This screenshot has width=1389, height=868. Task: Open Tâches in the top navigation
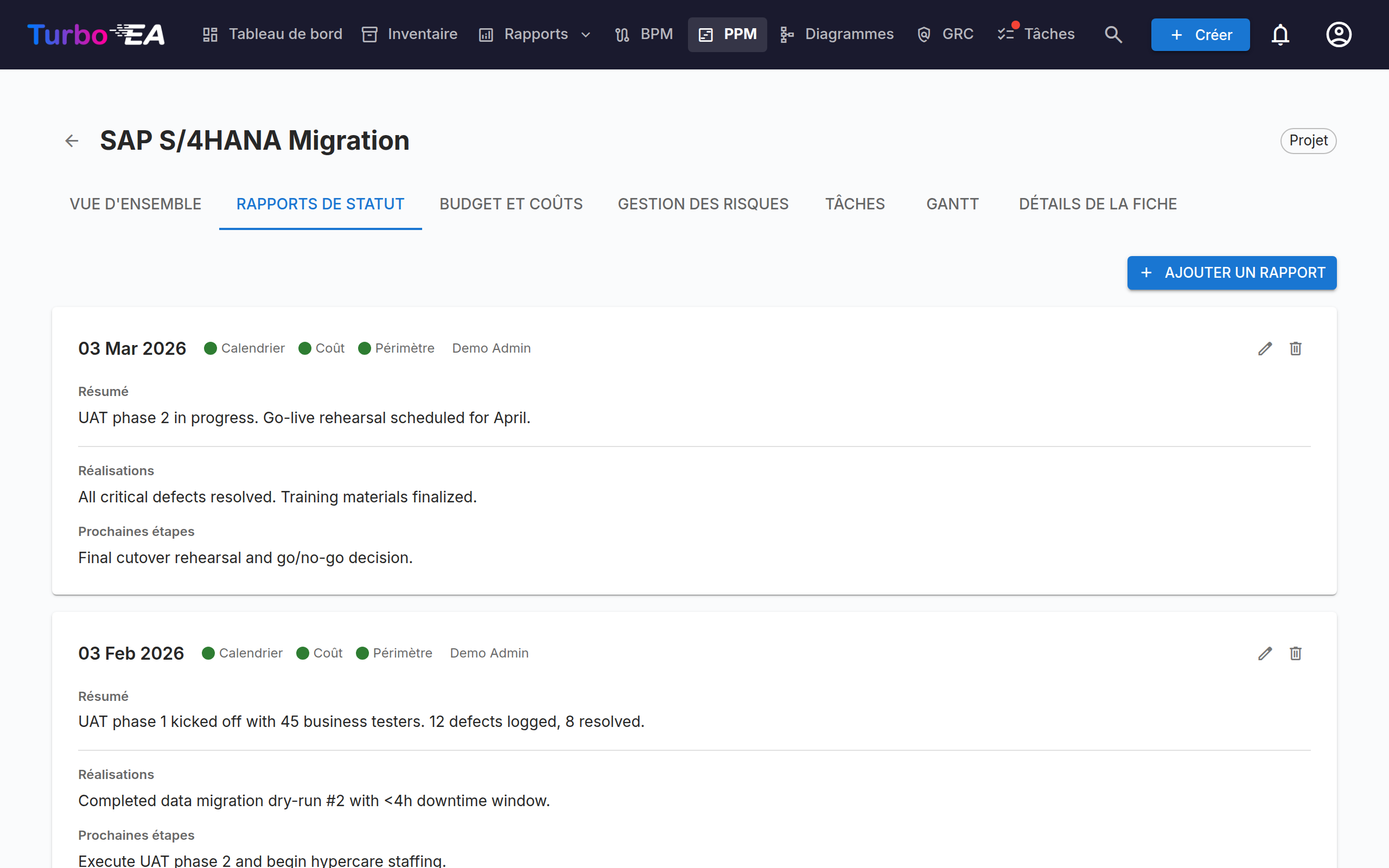[1036, 34]
